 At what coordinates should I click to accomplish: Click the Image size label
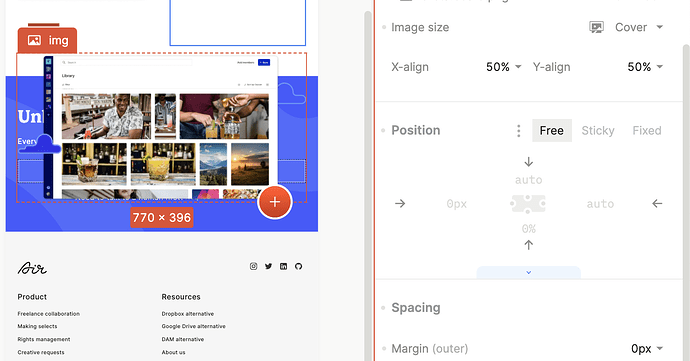click(420, 27)
